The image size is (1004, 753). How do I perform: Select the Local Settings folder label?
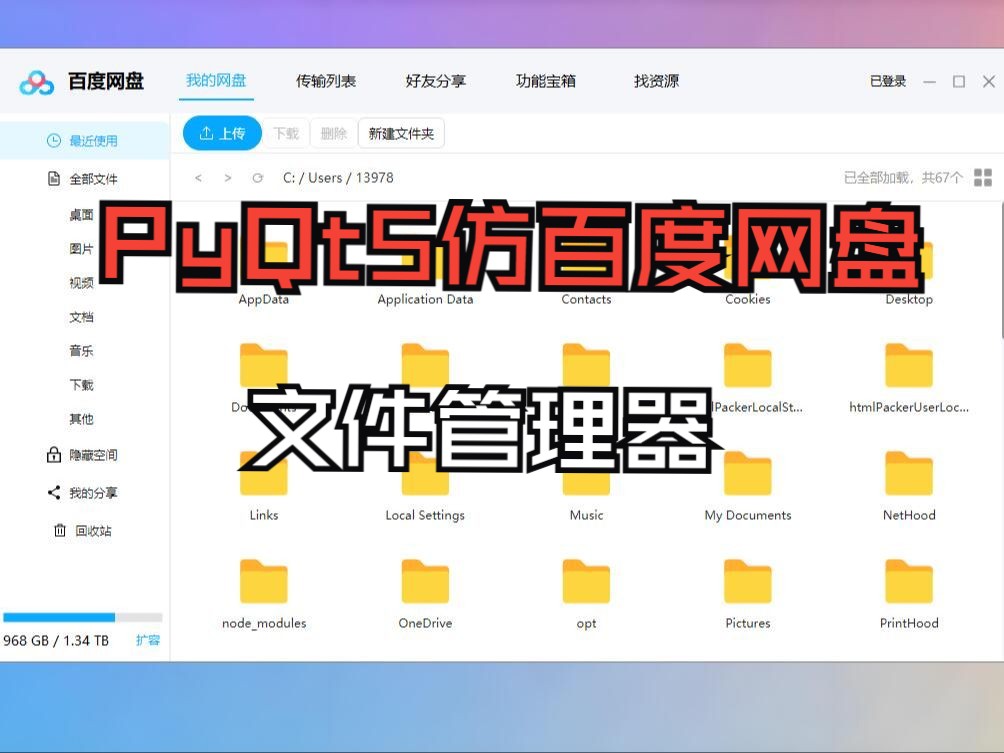[x=425, y=515]
